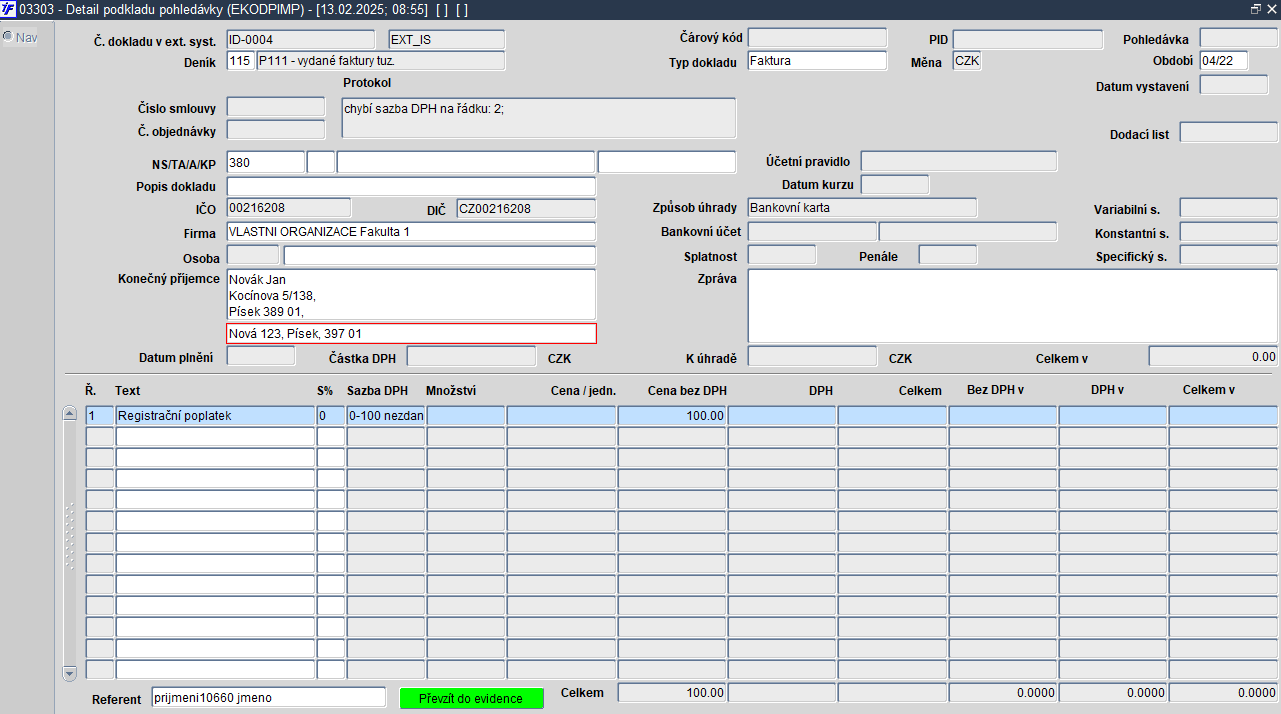This screenshot has width=1281, height=714.
Task: Click the K úhradě field
Action: pyautogui.click(x=812, y=356)
